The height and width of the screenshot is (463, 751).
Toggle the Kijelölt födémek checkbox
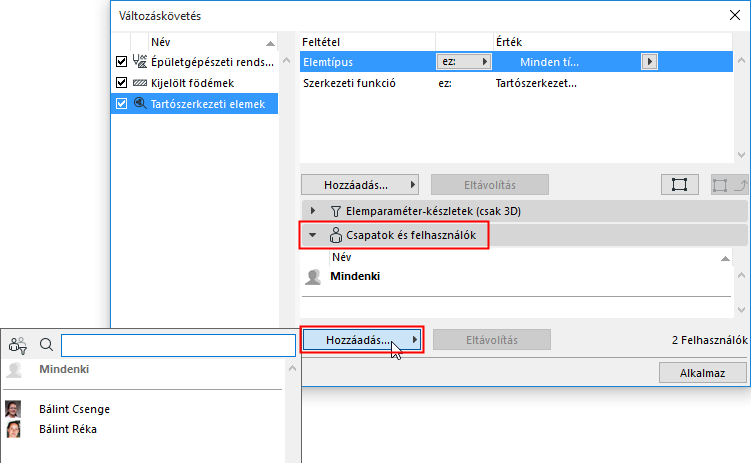[x=122, y=82]
